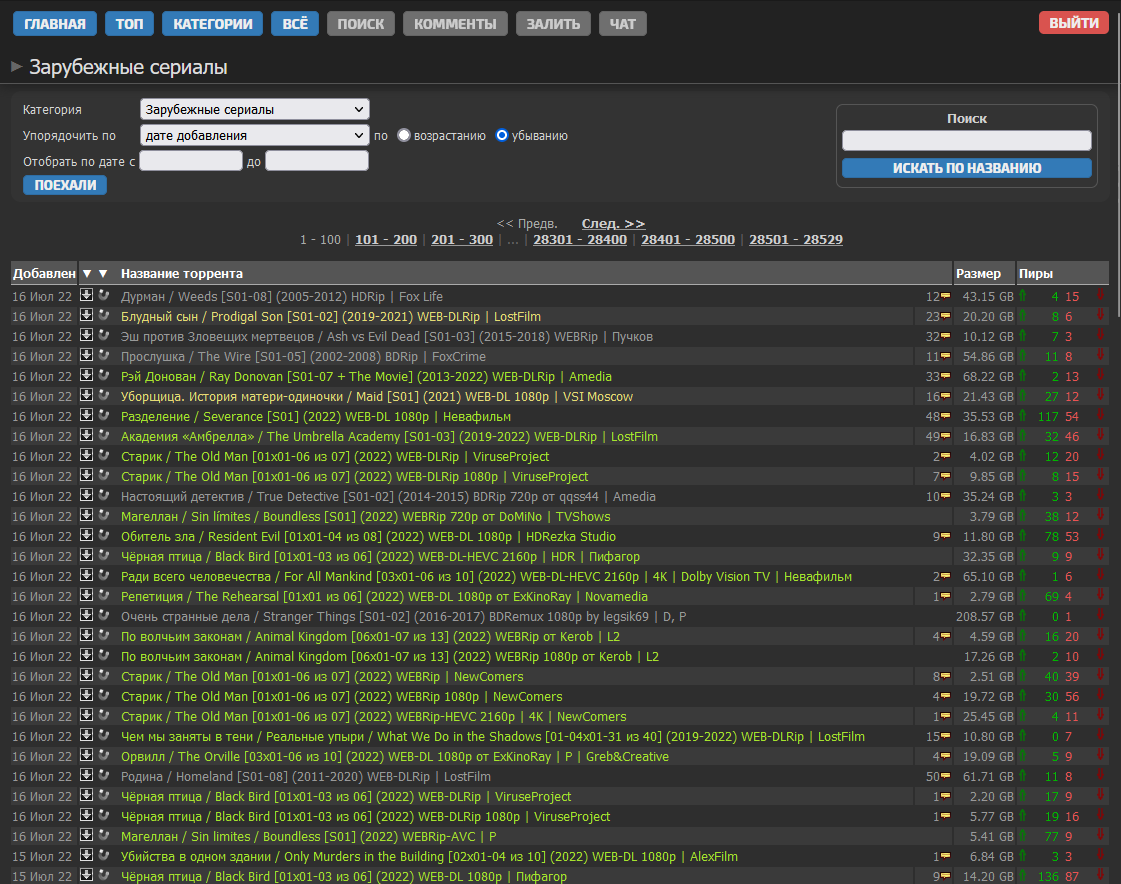Download torrent file for Старик / The Old Man 1080p

tap(86, 476)
